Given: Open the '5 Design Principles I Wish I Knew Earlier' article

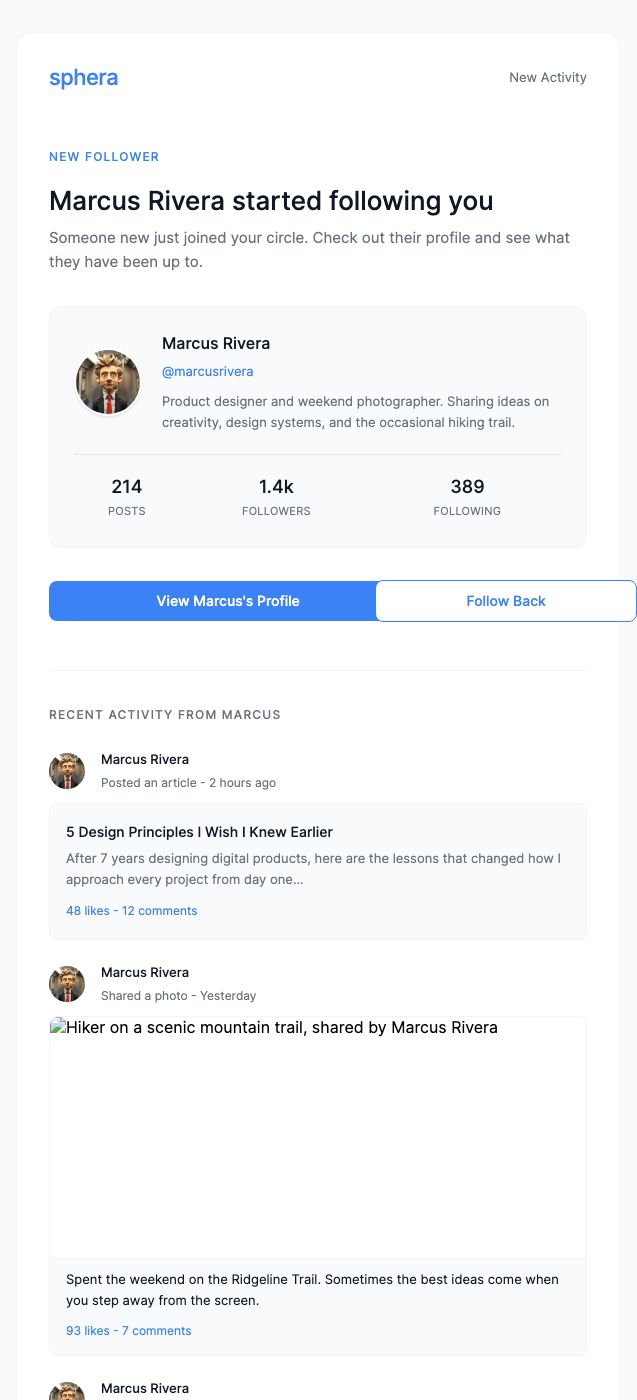Looking at the screenshot, I should coord(199,832).
